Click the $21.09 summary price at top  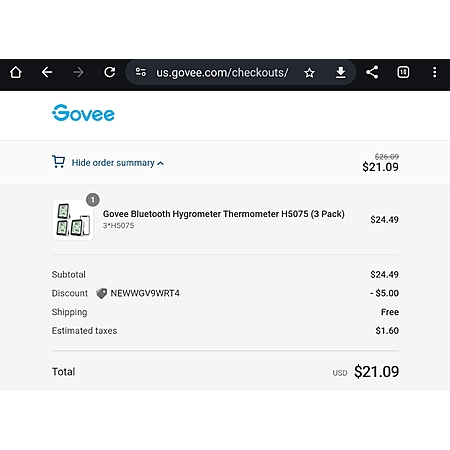[380, 167]
